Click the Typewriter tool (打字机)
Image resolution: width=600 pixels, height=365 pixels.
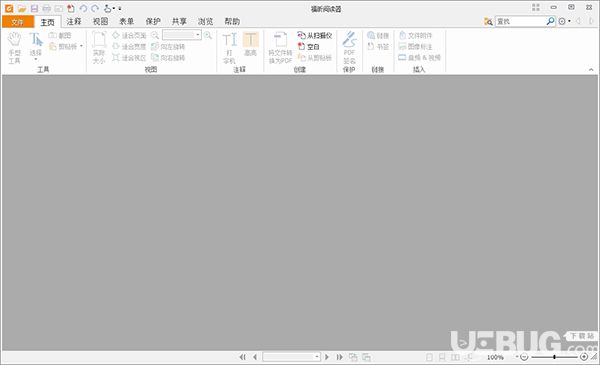(x=229, y=48)
